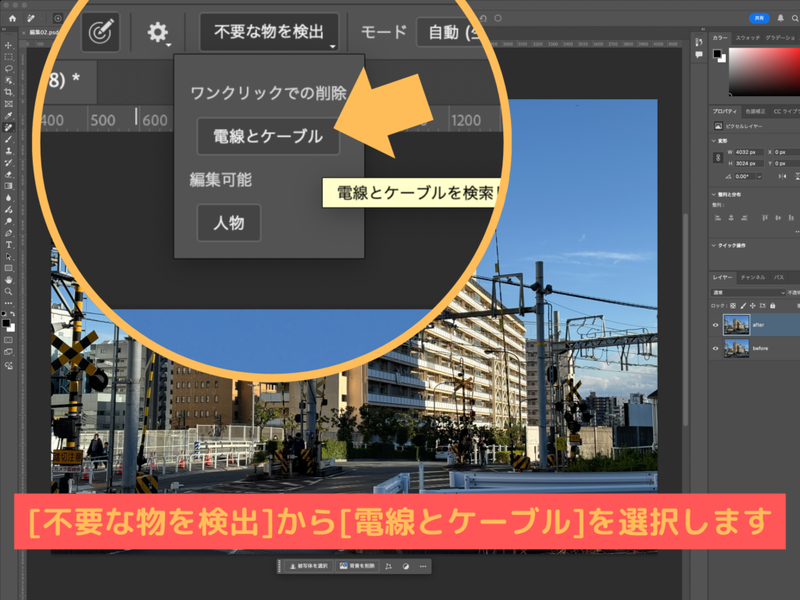The width and height of the screenshot is (800, 600).
Task: Select the Object Selection tool
Action: 8,81
